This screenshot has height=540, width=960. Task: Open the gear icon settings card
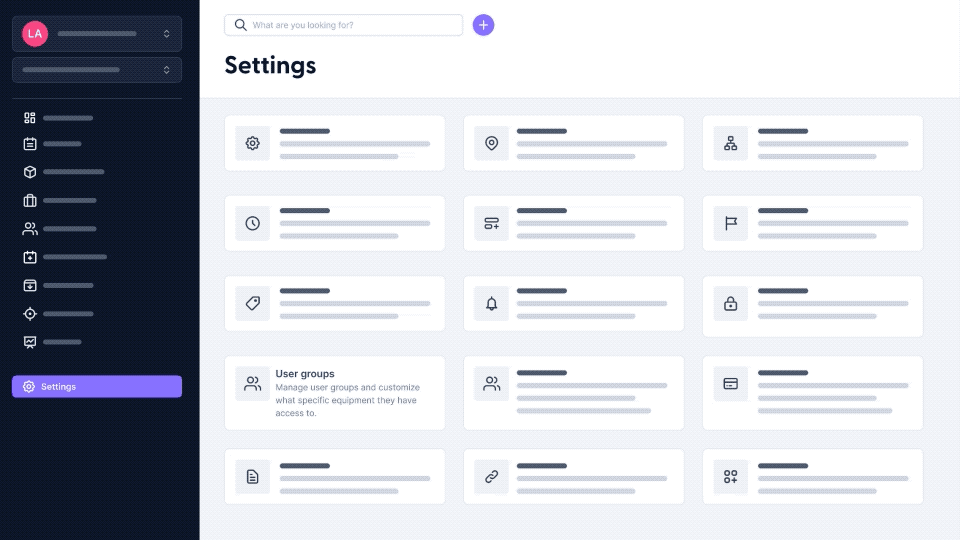click(334, 143)
